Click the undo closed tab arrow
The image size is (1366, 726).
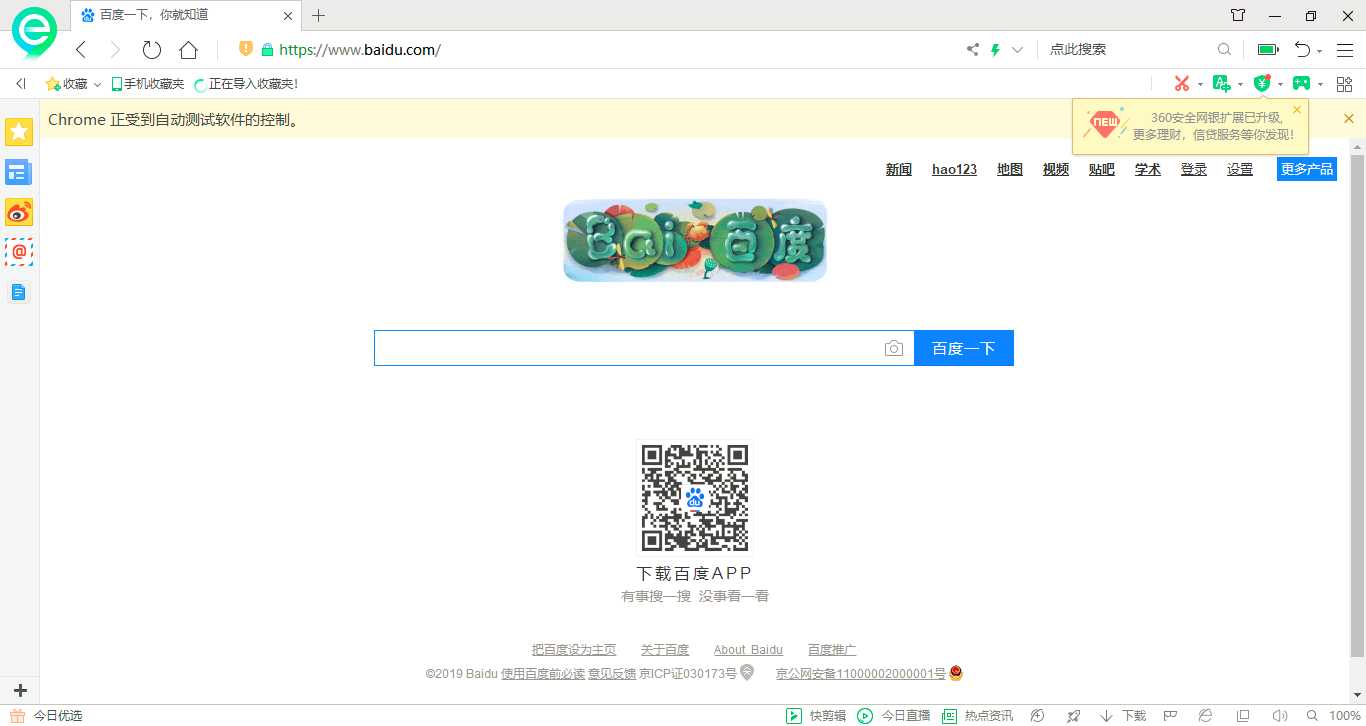[1302, 49]
